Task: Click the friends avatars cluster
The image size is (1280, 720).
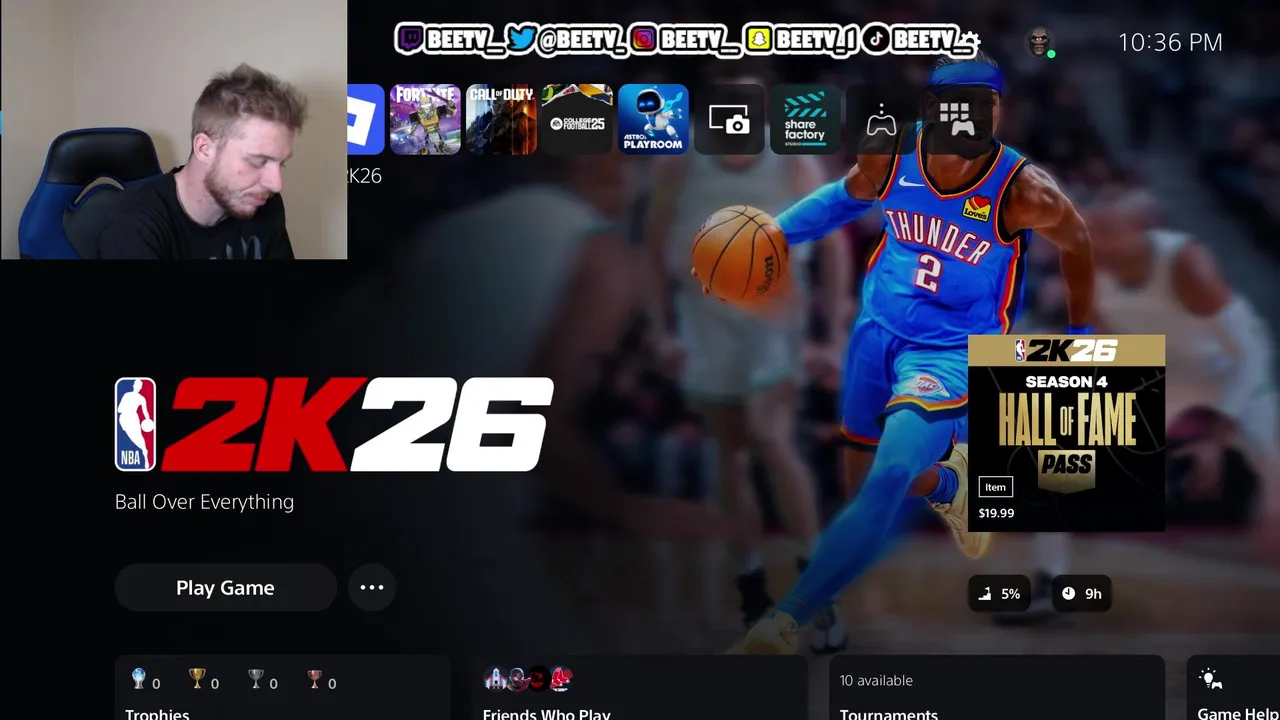Action: (x=528, y=679)
